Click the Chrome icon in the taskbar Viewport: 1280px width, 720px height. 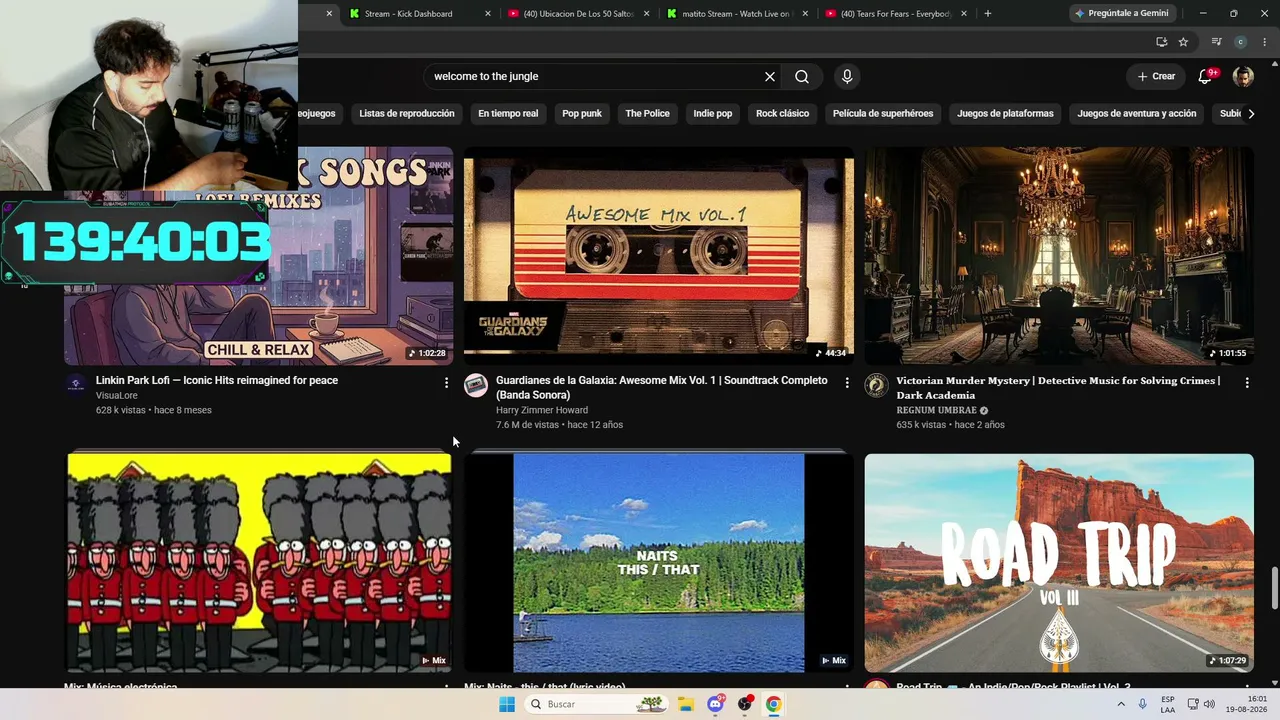(x=773, y=704)
